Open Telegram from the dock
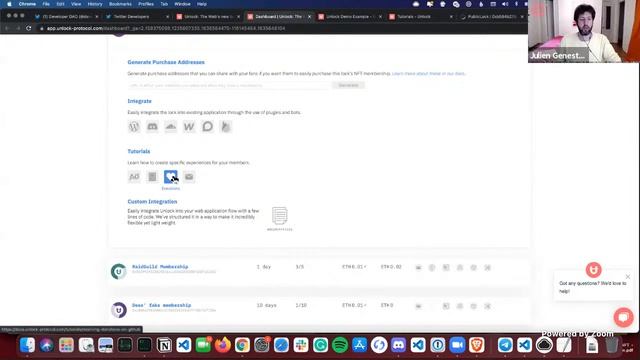Screen dimensions: 640x360 tap(505, 345)
